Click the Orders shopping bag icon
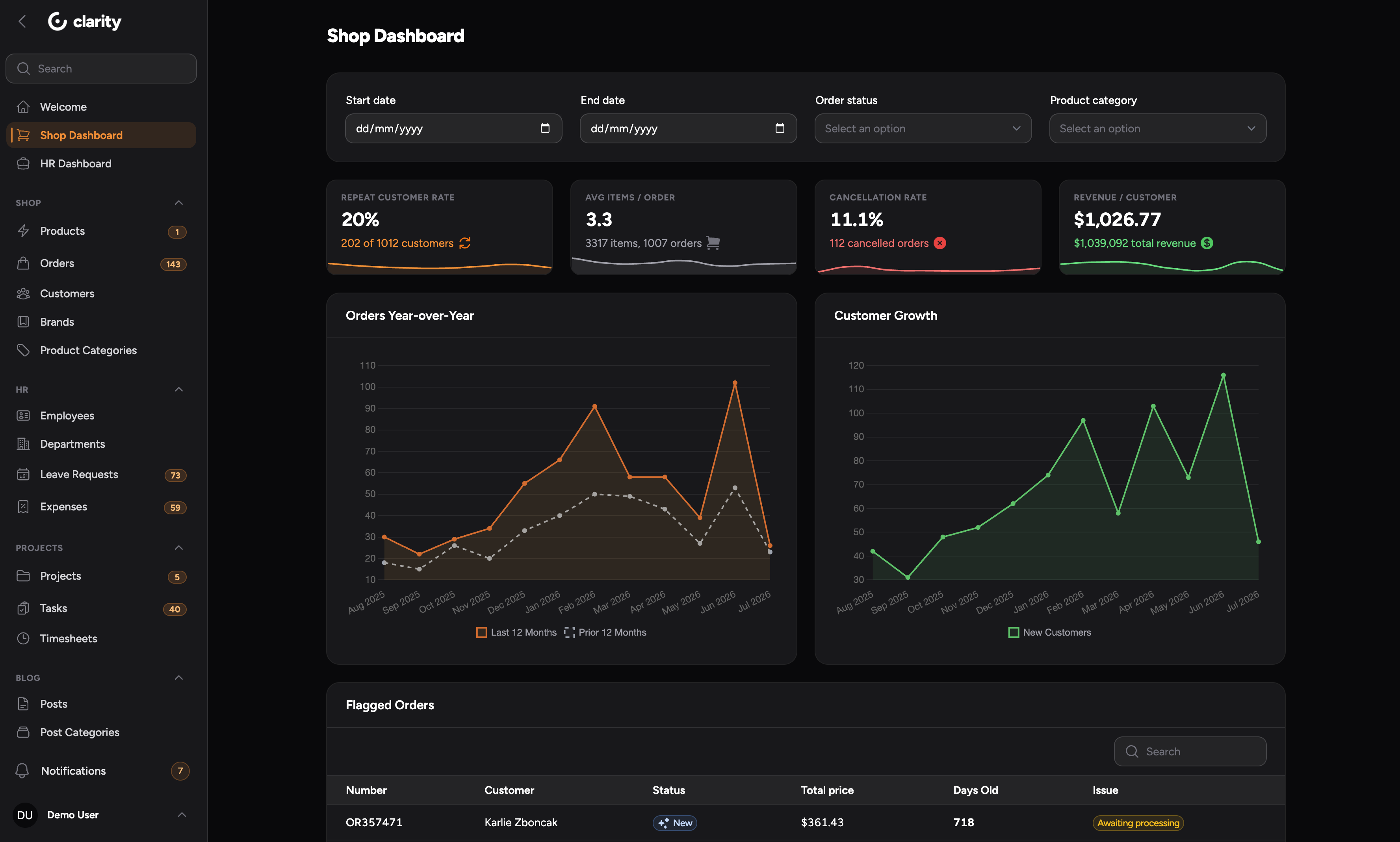 pos(23,263)
